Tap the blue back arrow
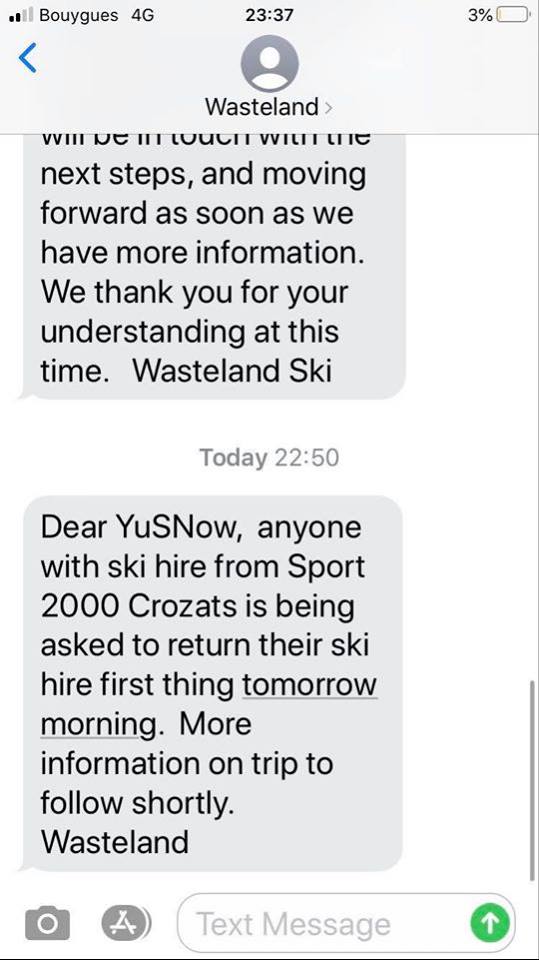The height and width of the screenshot is (960, 539). 28,58
